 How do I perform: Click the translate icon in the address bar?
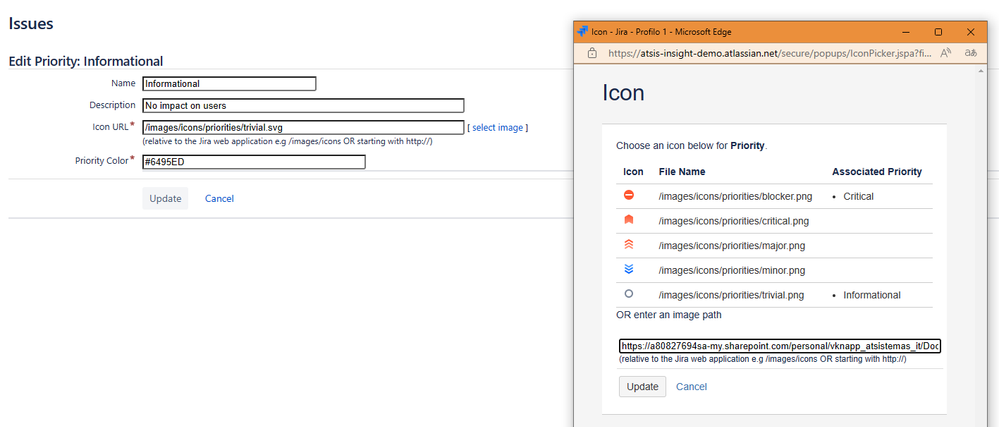pos(970,54)
